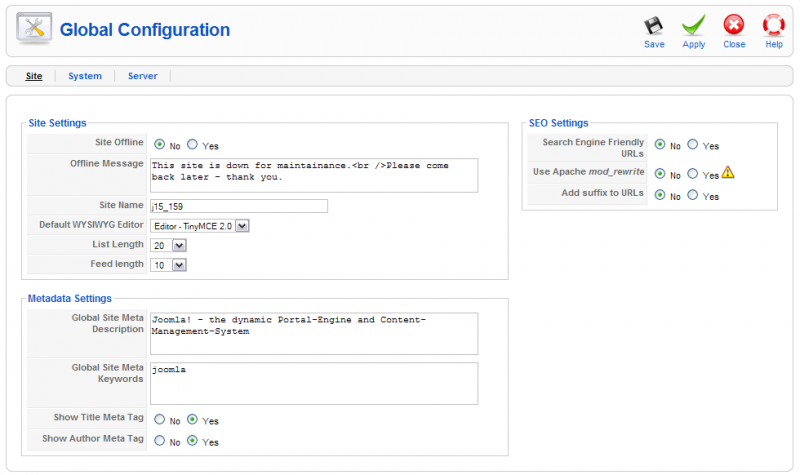Set Site Offline to Yes
Viewport: 800px width, 475px height.
(192, 144)
